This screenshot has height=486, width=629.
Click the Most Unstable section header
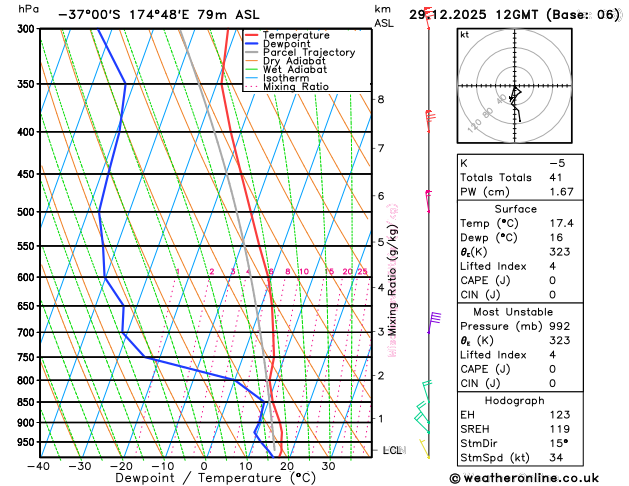pos(513,312)
